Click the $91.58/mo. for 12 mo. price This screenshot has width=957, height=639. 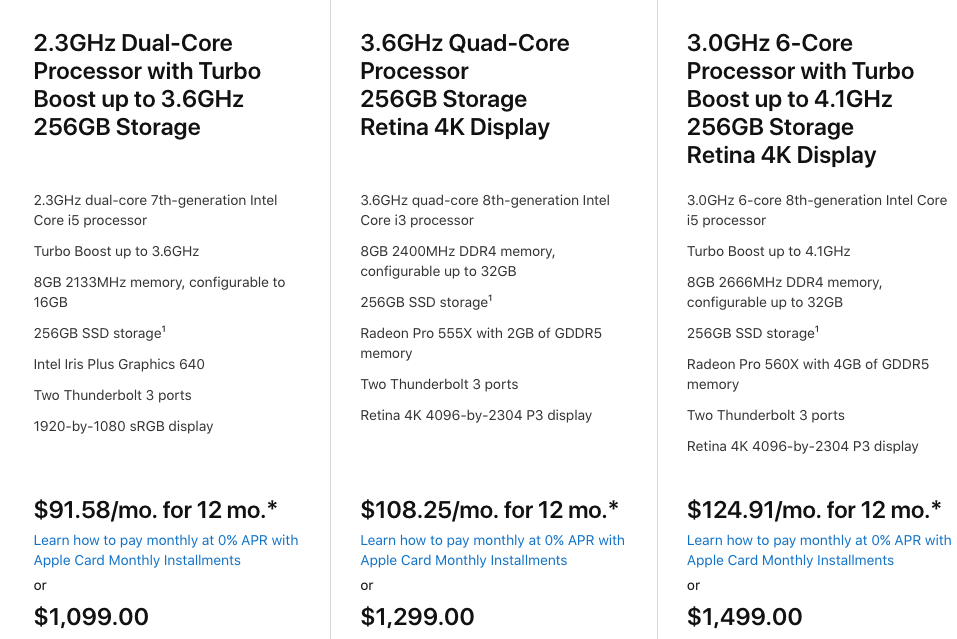pyautogui.click(x=155, y=510)
